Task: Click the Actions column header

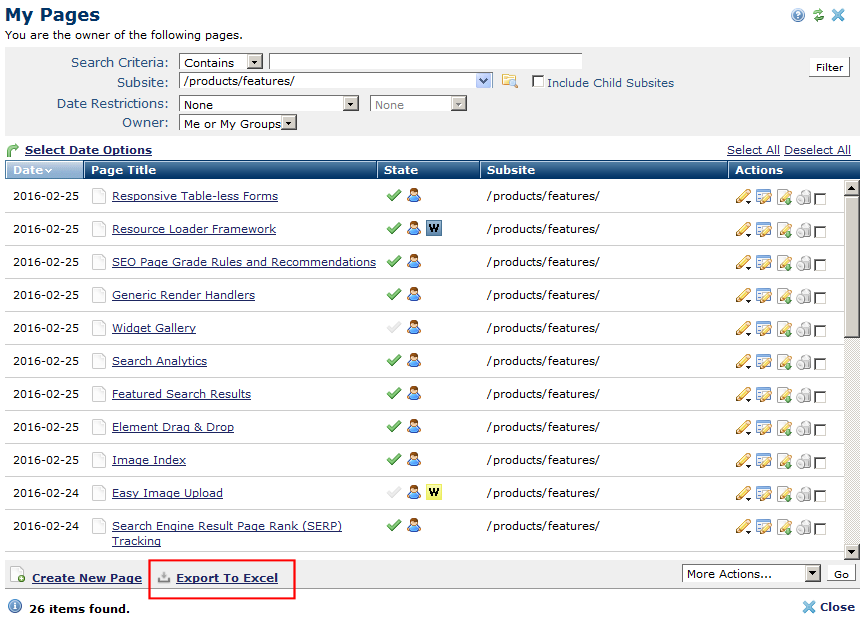Action: point(794,170)
